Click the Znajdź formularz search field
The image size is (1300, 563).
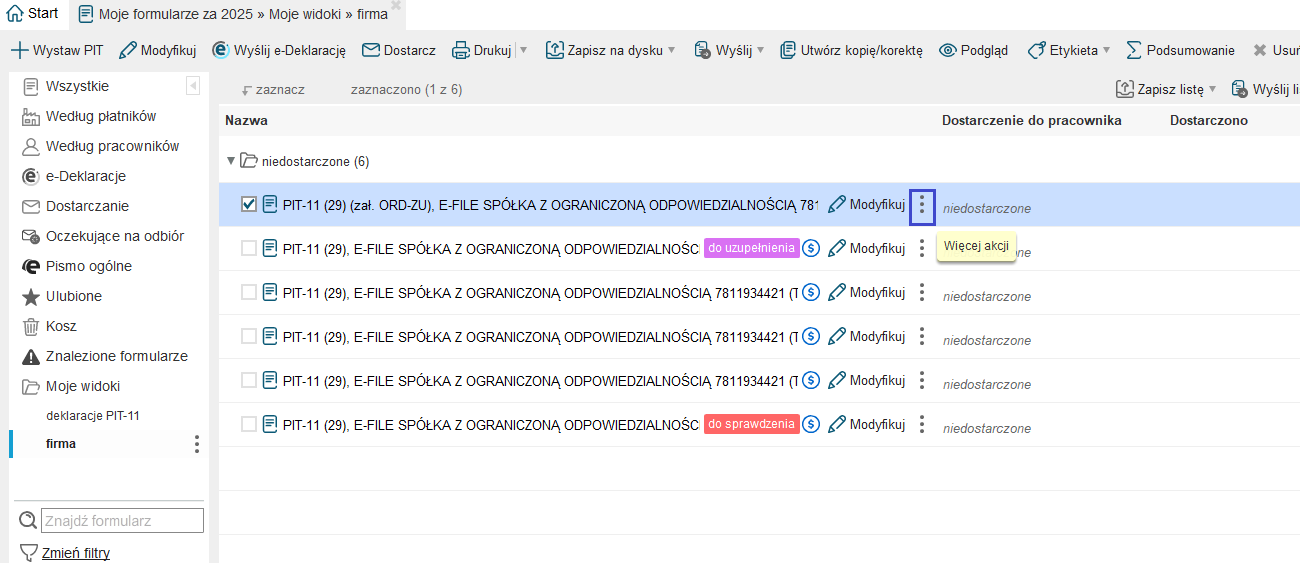tap(122, 521)
